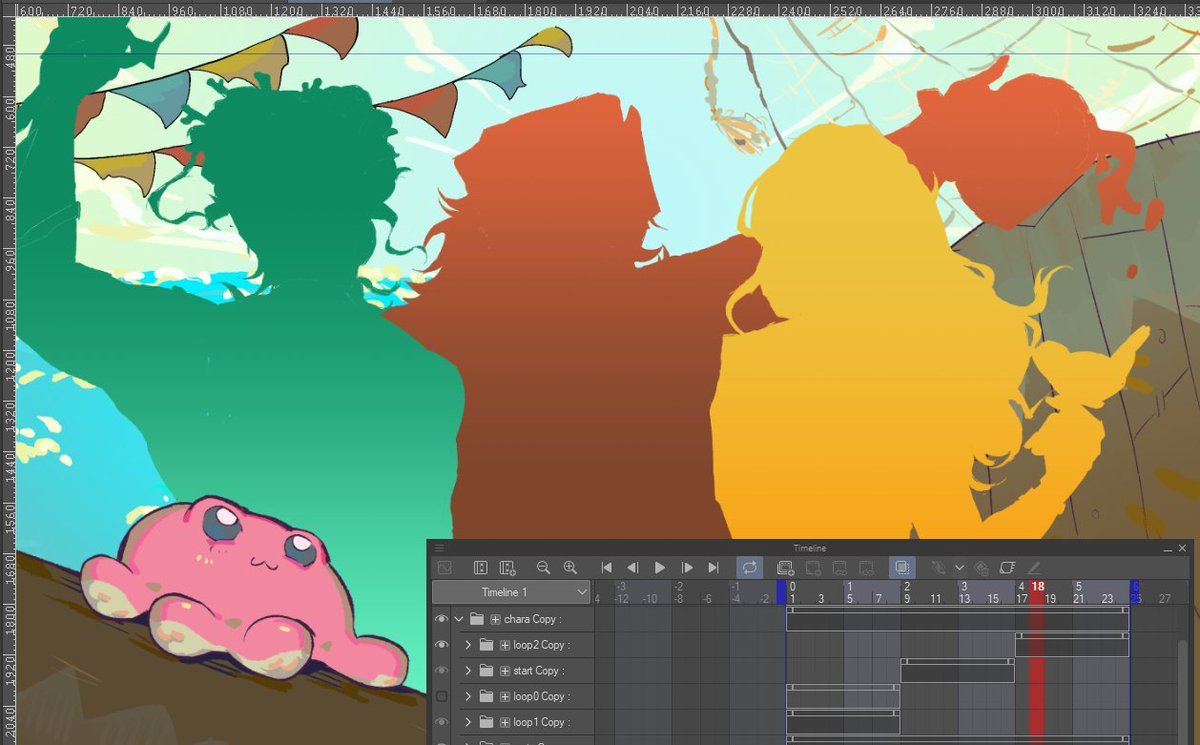Screen dimensions: 1200x745
Task: Open keyframe interpolation dropdown arrow
Action: point(959,567)
